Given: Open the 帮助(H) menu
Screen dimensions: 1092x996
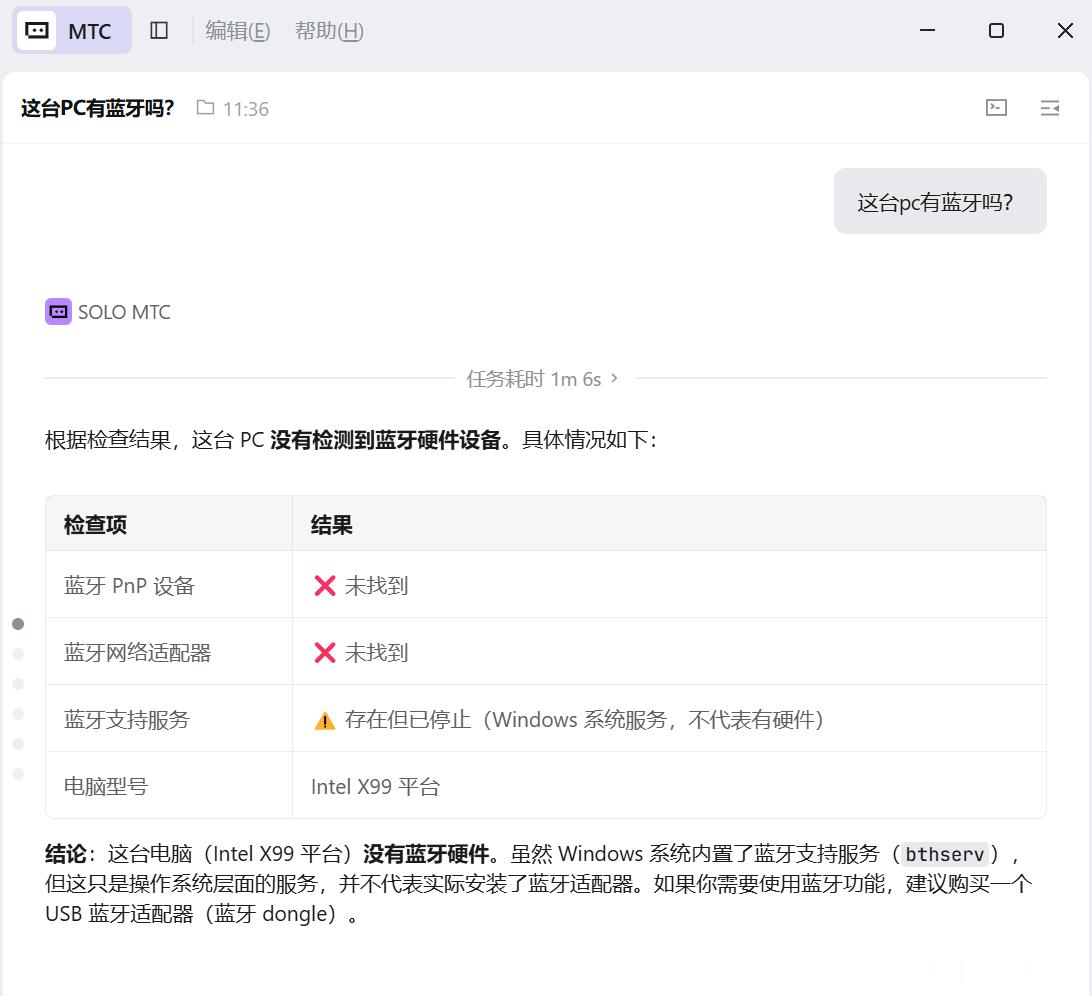Looking at the screenshot, I should click(x=329, y=31).
